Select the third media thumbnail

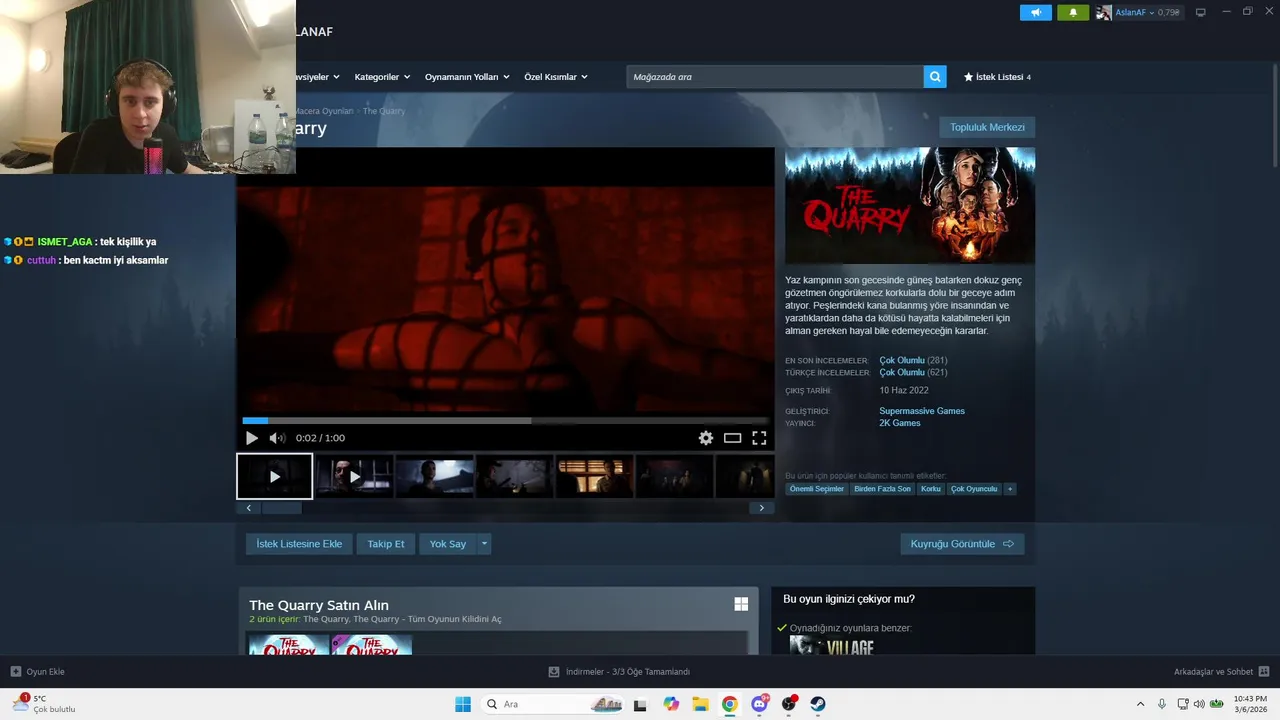[435, 477]
